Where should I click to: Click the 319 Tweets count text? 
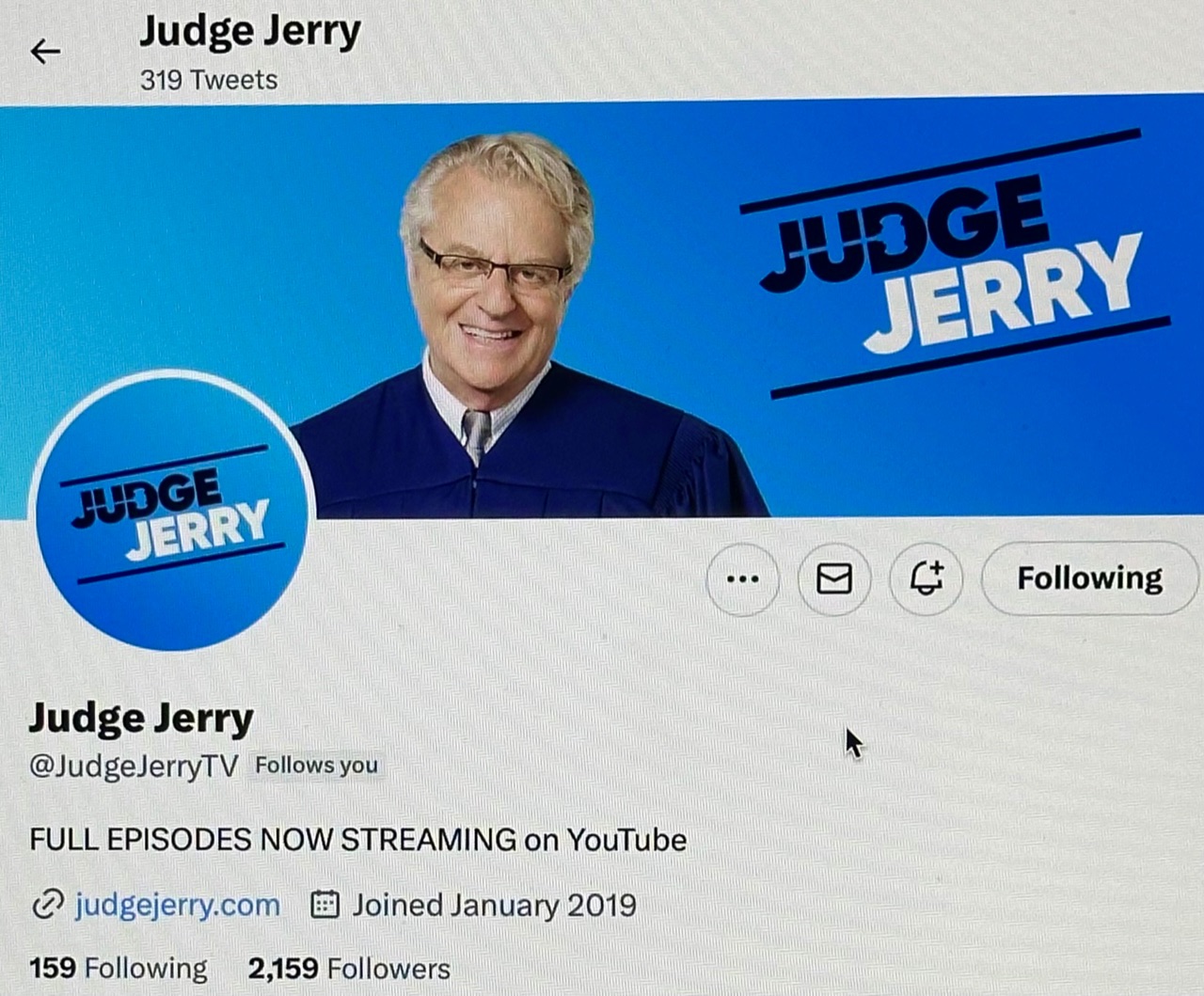[x=209, y=80]
